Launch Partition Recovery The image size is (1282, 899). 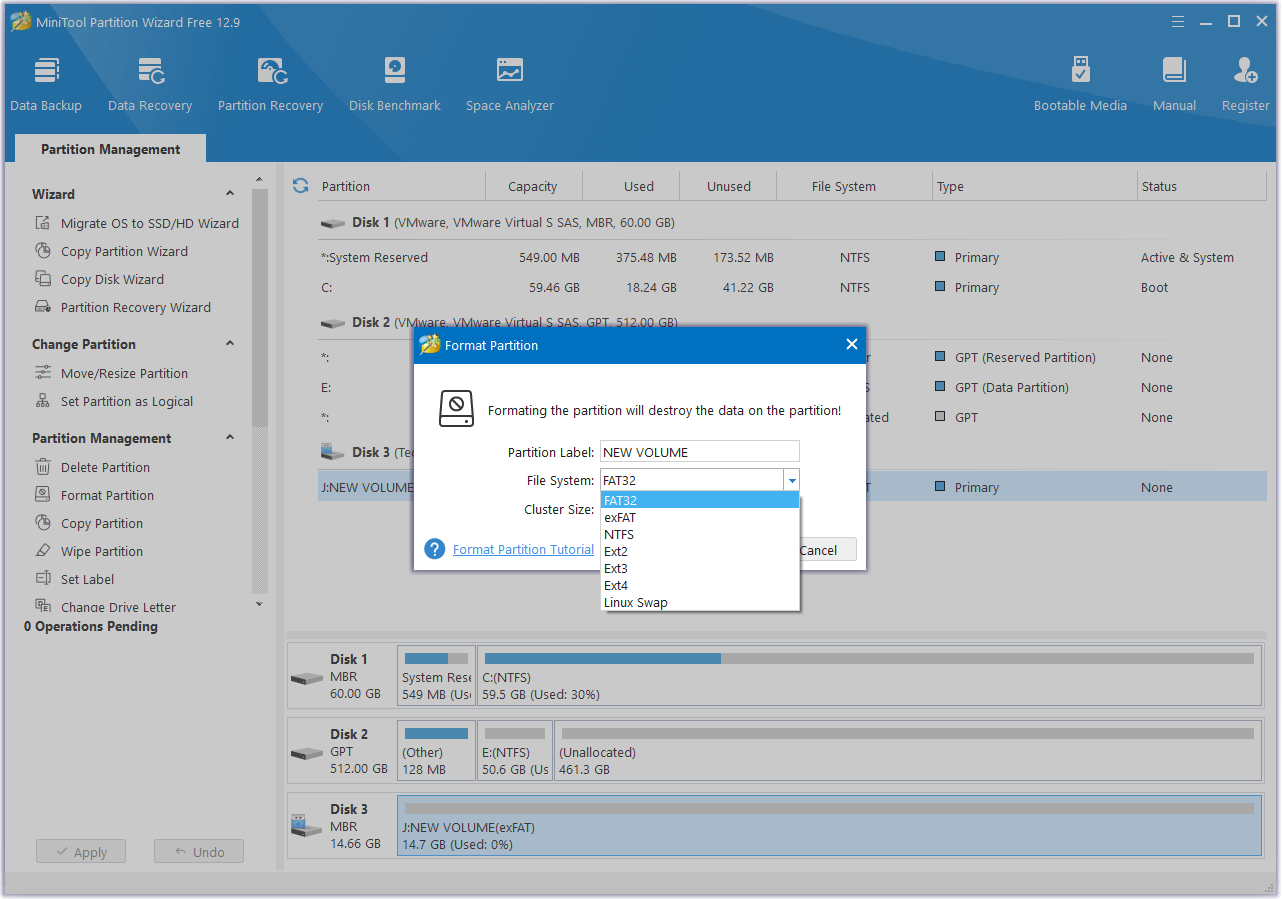[270, 84]
